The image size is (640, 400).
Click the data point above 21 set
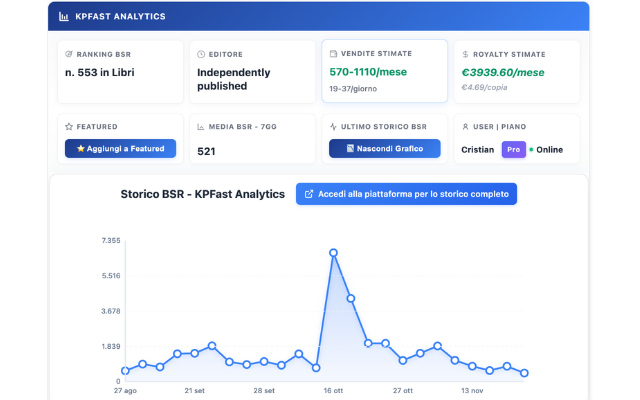[195, 353]
